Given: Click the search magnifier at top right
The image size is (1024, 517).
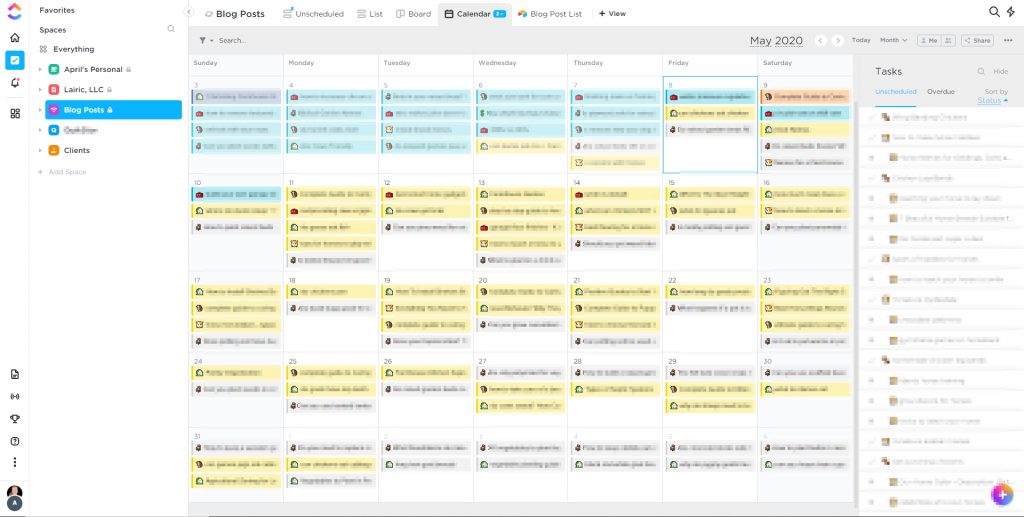Looking at the screenshot, I should pyautogui.click(x=994, y=12).
